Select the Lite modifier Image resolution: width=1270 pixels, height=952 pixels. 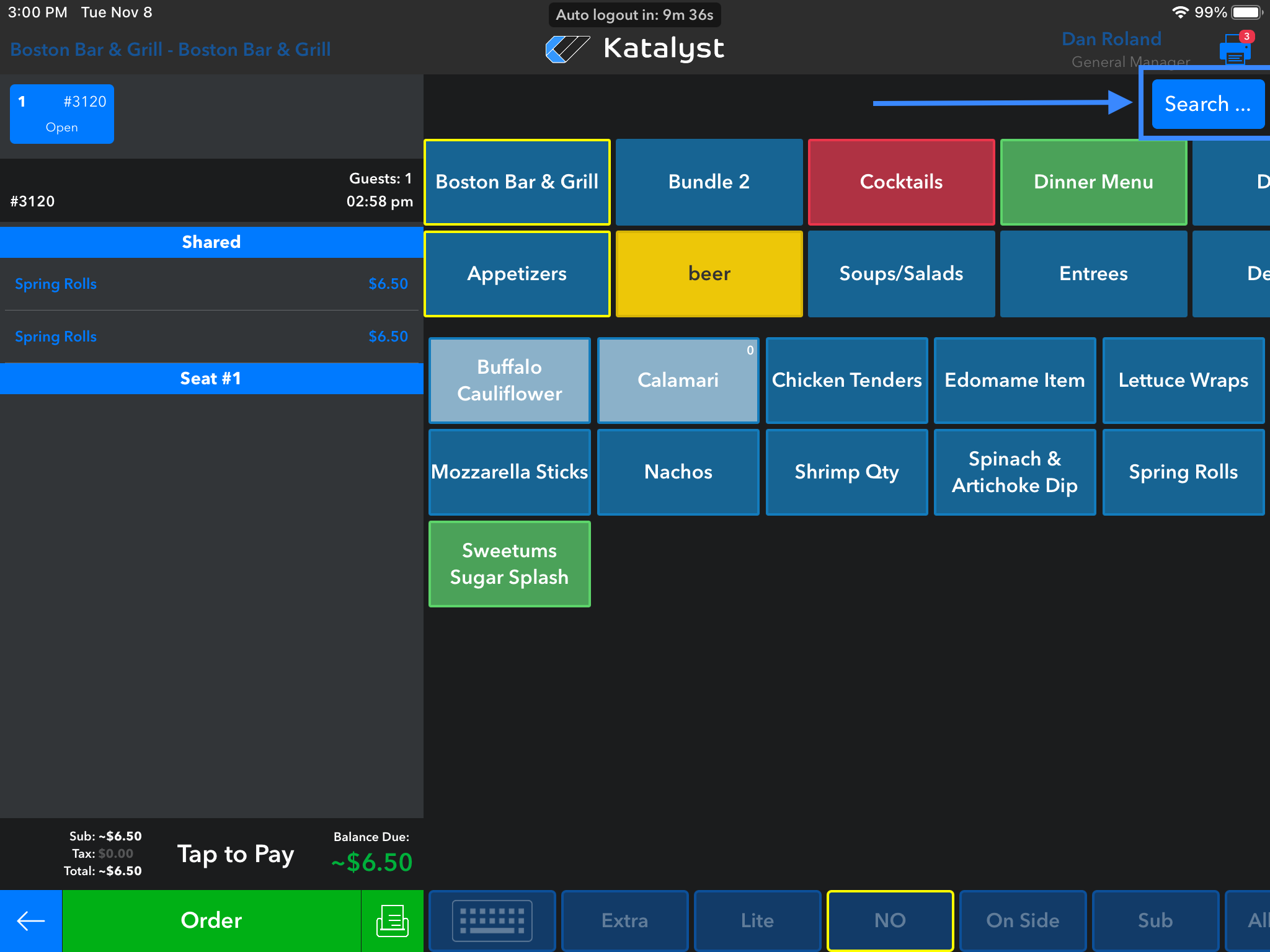click(x=757, y=920)
